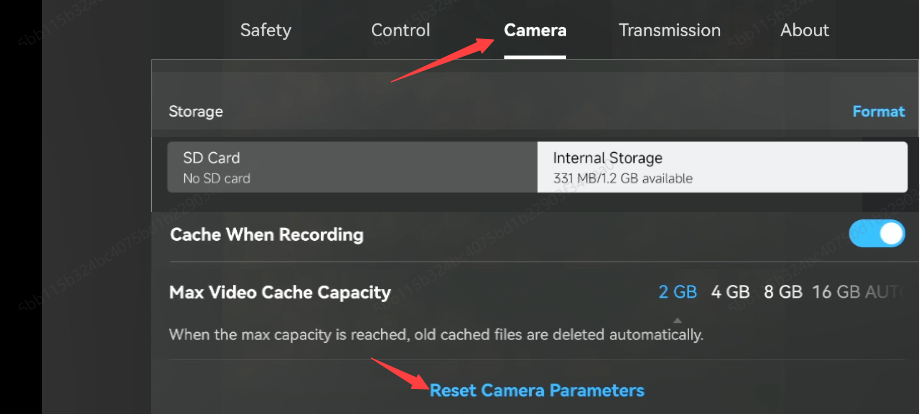
Task: Choose SD Card as storage location
Action: pos(352,167)
